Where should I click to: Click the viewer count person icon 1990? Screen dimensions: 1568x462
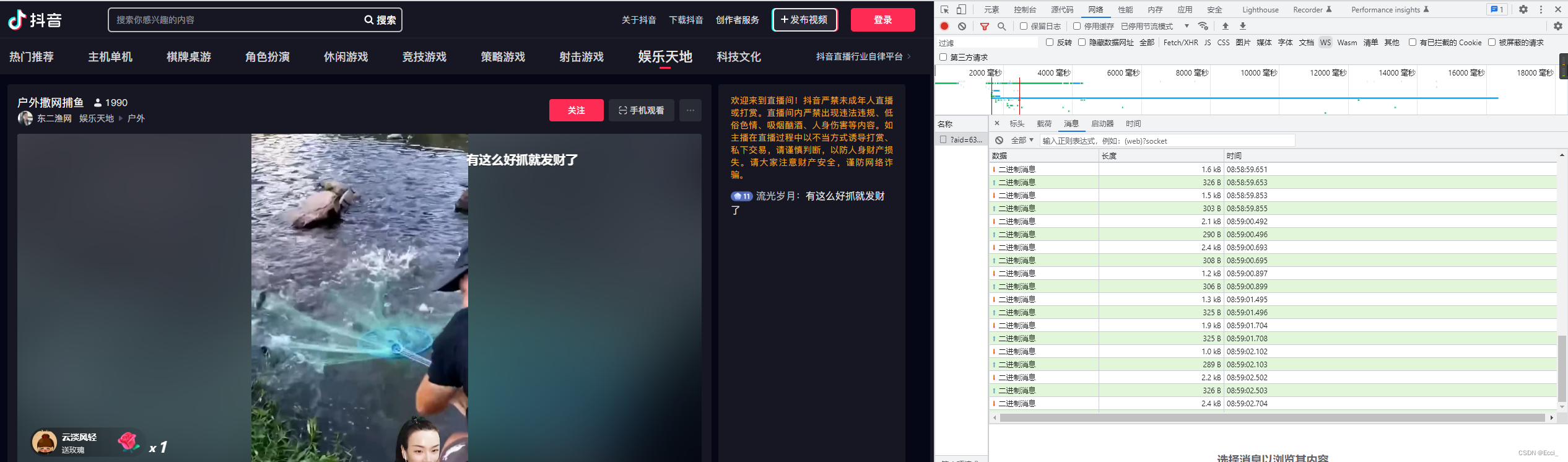(x=97, y=103)
